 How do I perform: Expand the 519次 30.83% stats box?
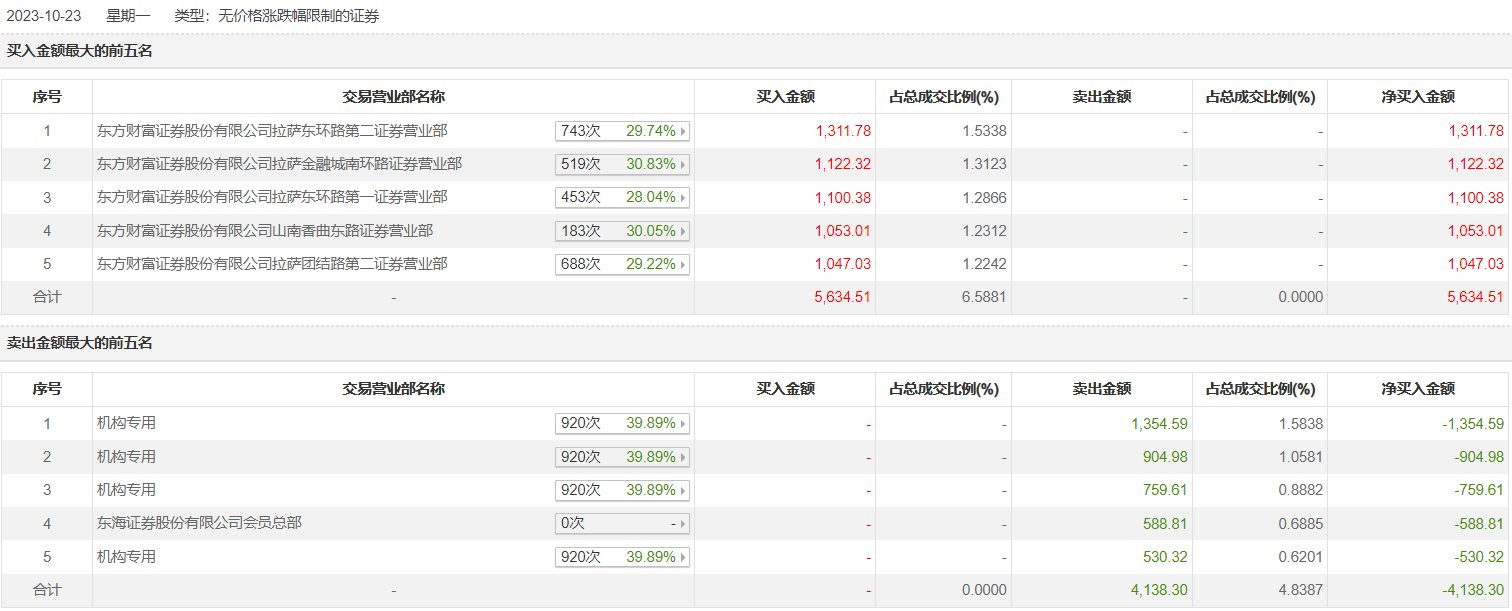[684, 164]
